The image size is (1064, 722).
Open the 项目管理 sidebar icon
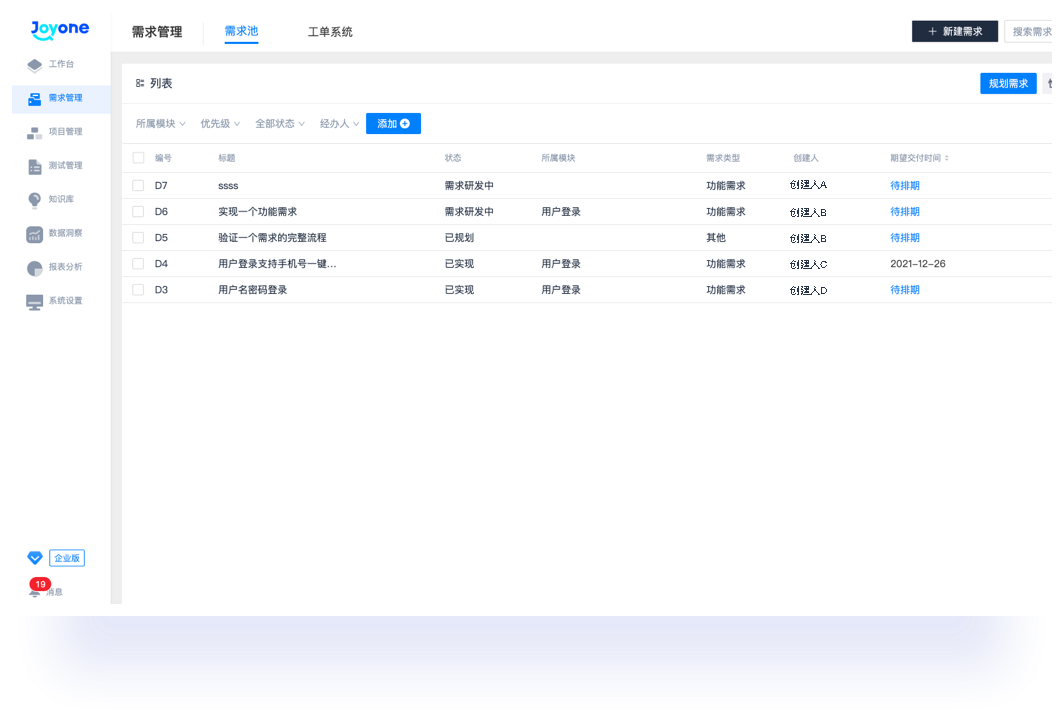click(x=35, y=133)
